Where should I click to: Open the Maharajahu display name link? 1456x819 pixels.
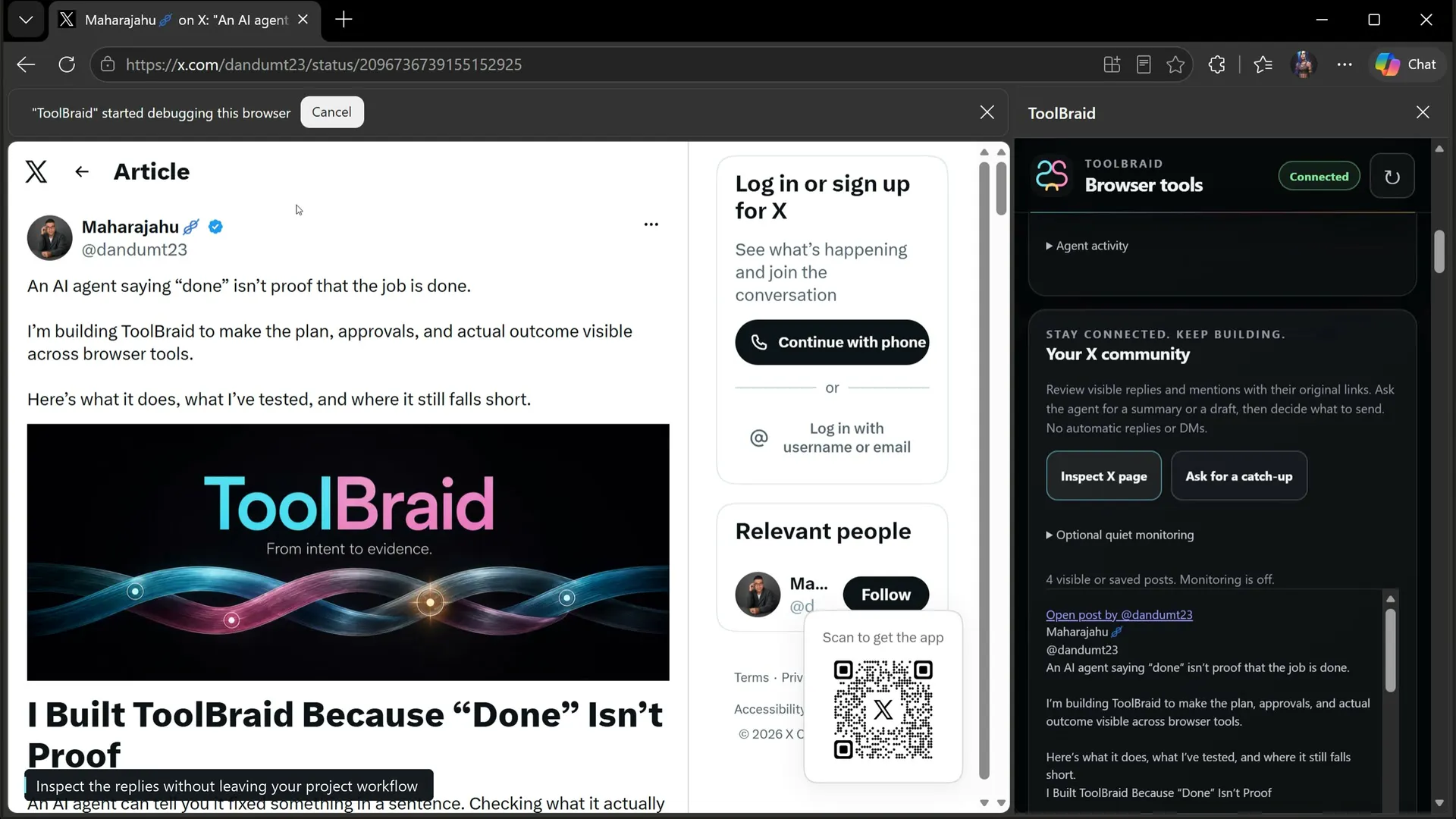pos(130,227)
